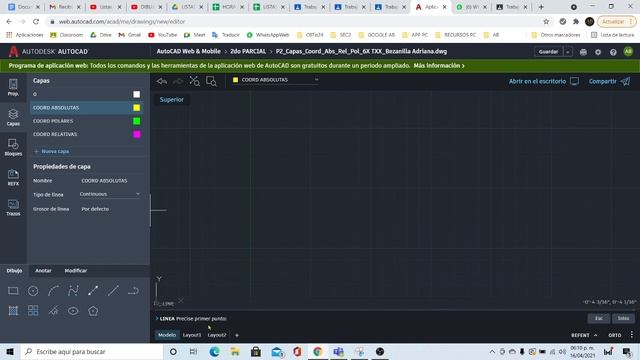Image resolution: width=640 pixels, height=360 pixels.
Task: Click the Compartir share link
Action: tap(609, 81)
